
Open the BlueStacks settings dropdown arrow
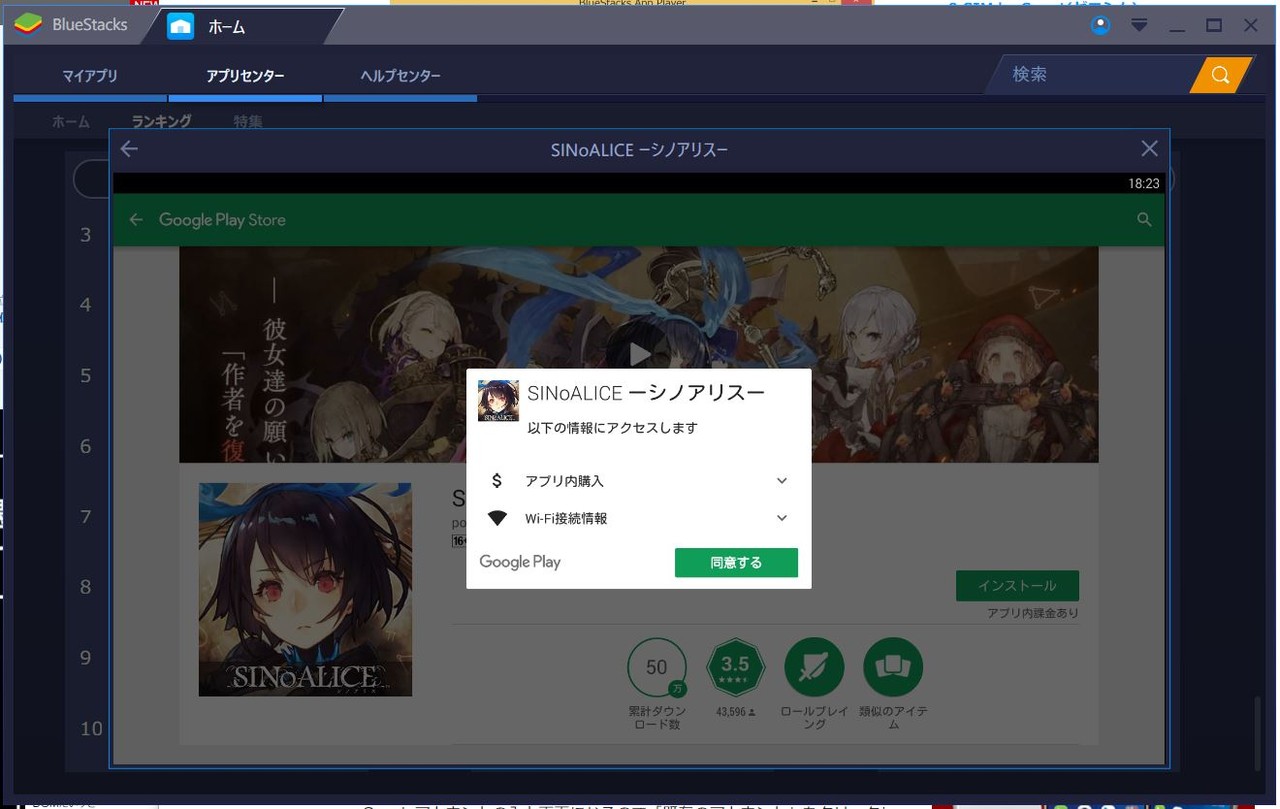point(1139,26)
